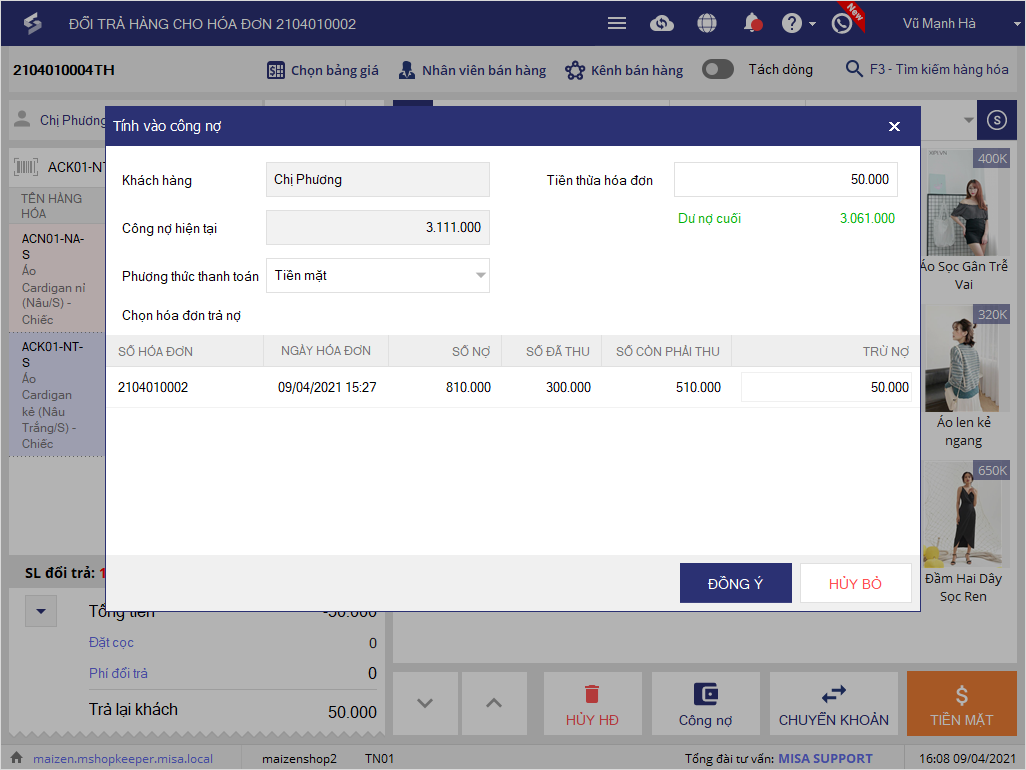Click the HỦY BỎ button
The width and height of the screenshot is (1026, 770).
855,583
